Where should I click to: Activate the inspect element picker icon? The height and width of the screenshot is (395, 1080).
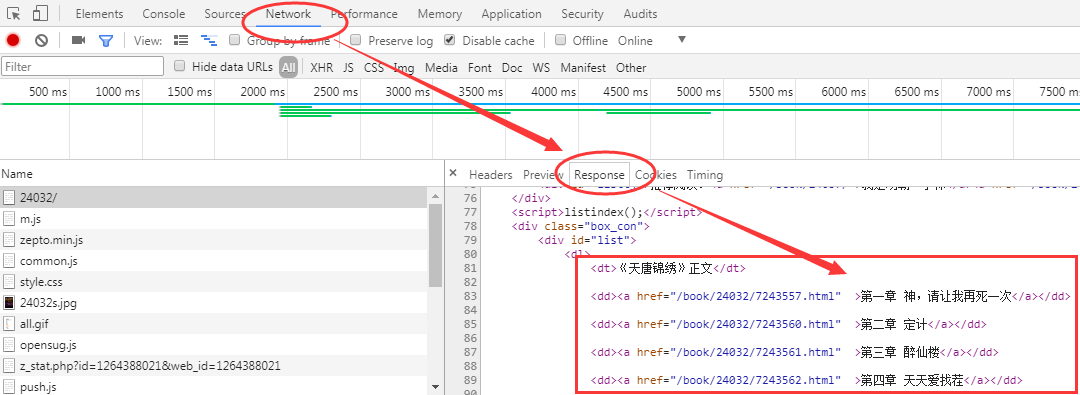[14, 13]
